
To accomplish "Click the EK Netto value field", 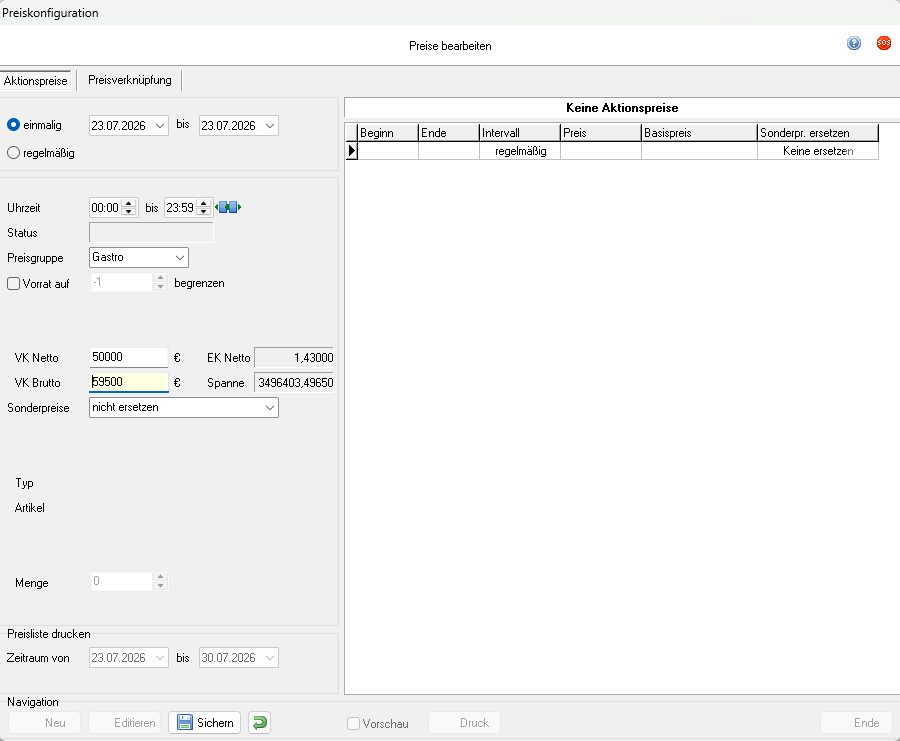I will [x=294, y=358].
